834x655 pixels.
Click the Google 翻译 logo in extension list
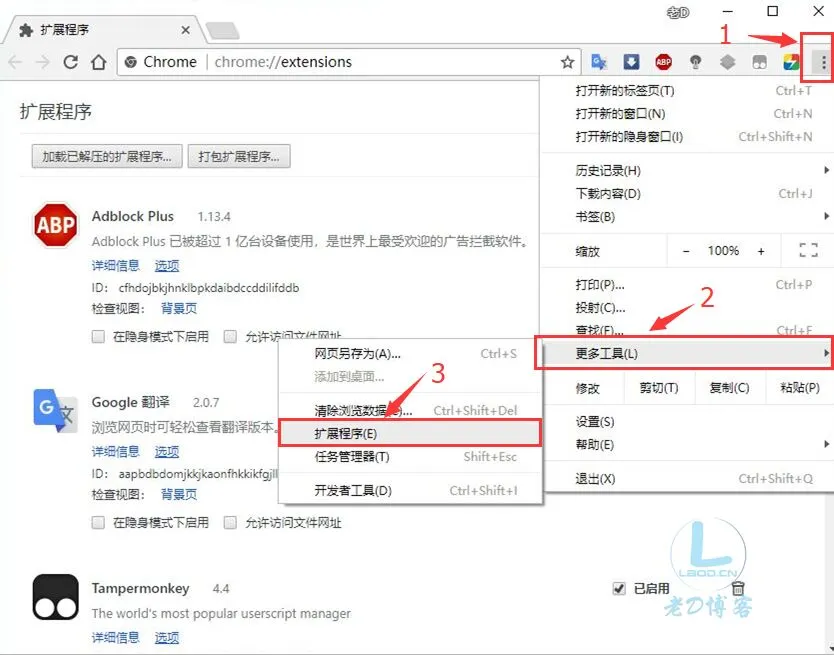(55, 410)
